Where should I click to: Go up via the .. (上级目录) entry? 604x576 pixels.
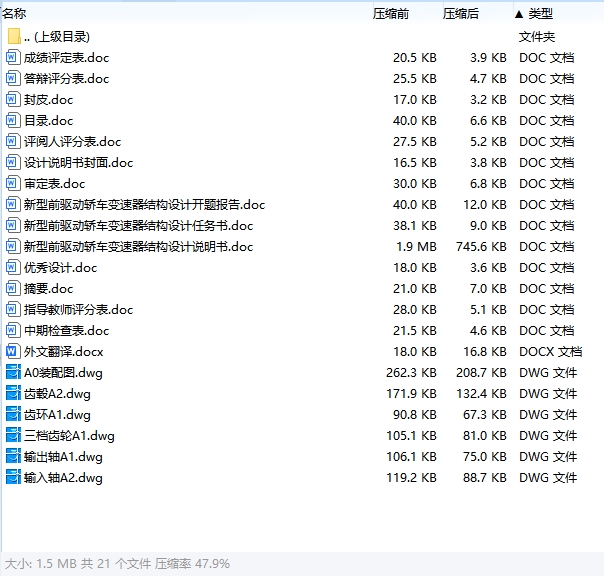tap(57, 37)
